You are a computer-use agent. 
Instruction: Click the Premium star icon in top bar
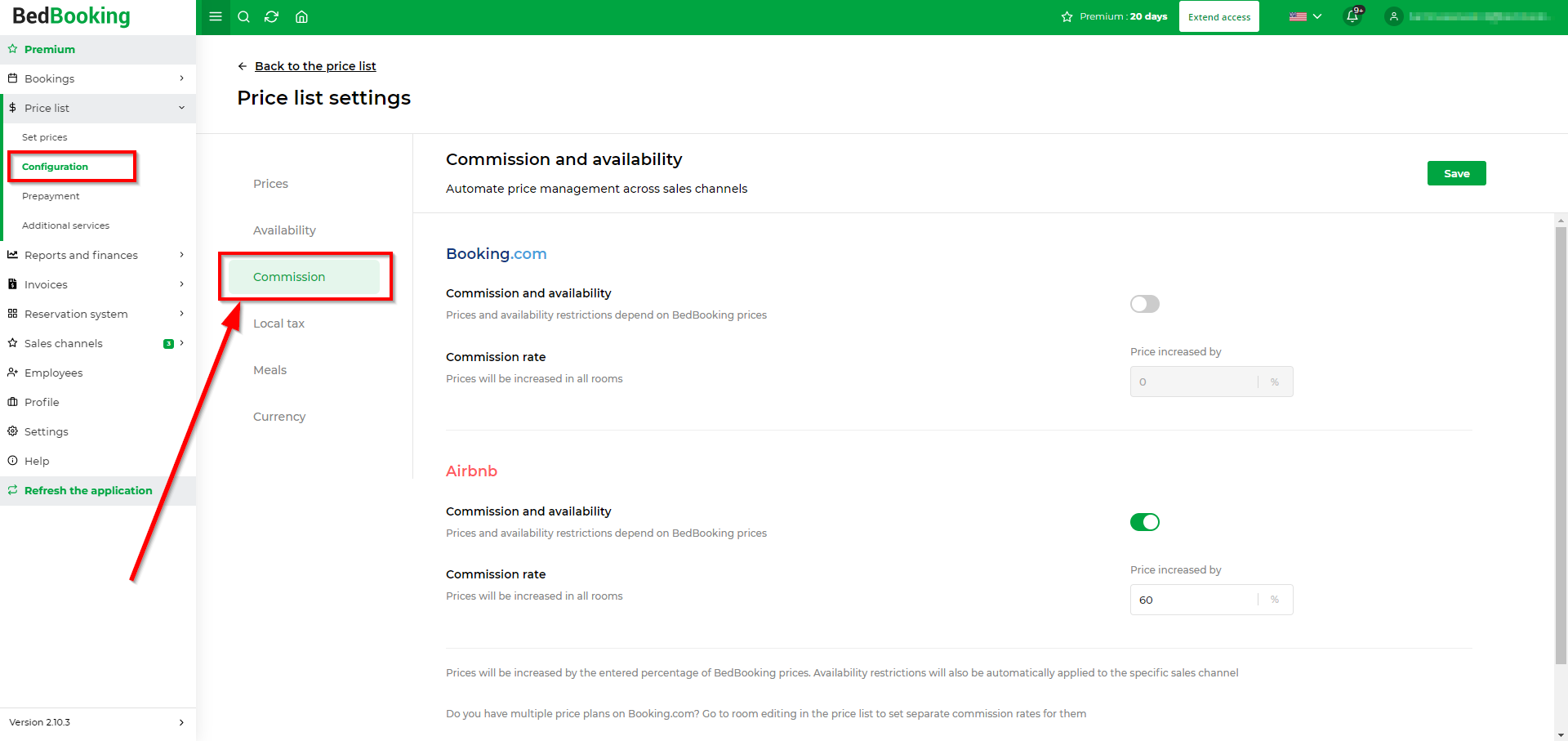pos(1067,16)
